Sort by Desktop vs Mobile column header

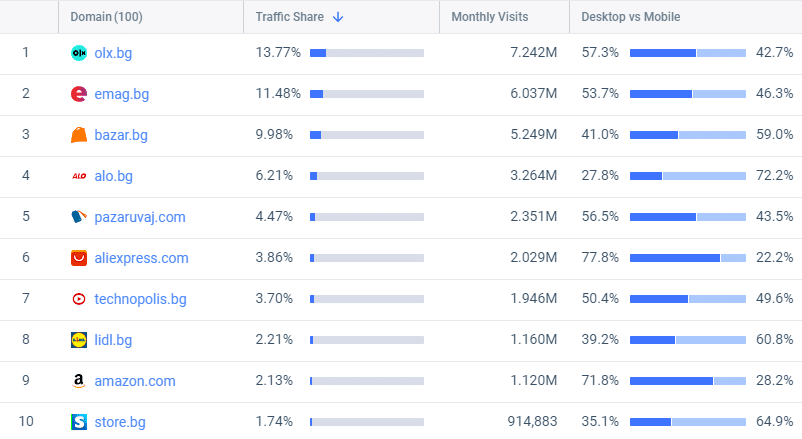[x=631, y=17]
